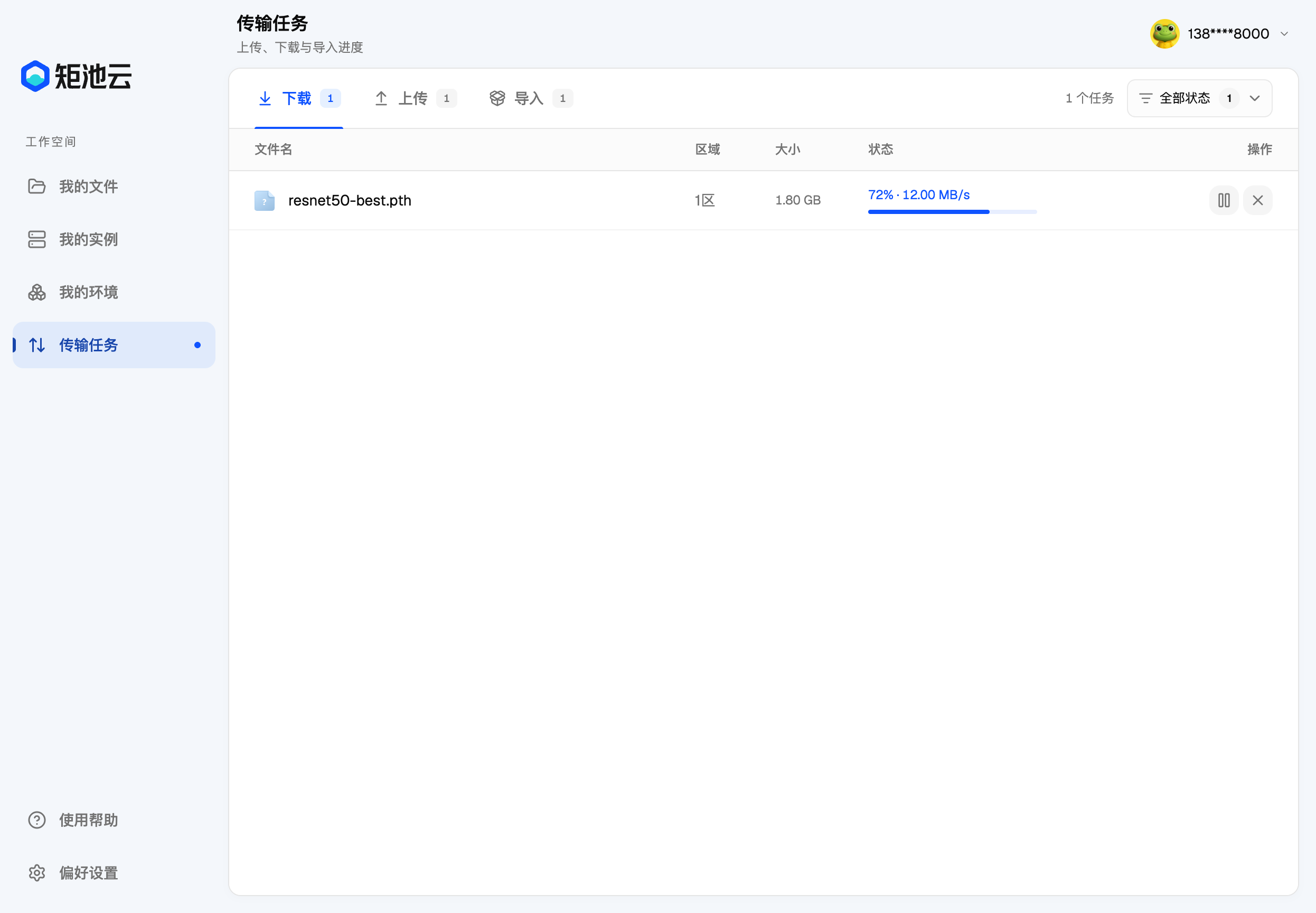The height and width of the screenshot is (913, 1316).
Task: Click the 区域 column header
Action: 707,150
